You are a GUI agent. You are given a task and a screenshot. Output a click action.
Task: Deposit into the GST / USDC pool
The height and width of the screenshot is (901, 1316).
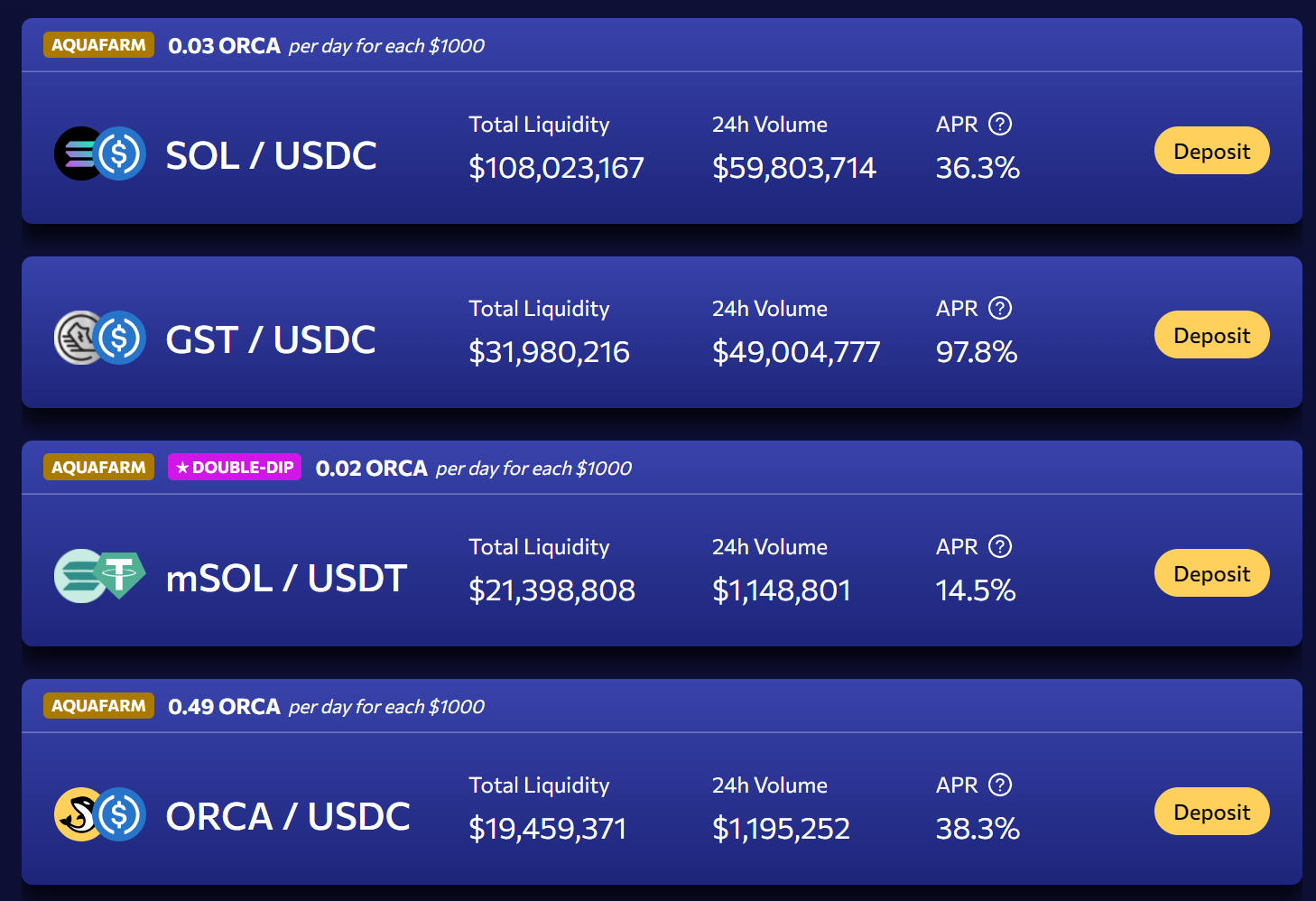point(1211,335)
